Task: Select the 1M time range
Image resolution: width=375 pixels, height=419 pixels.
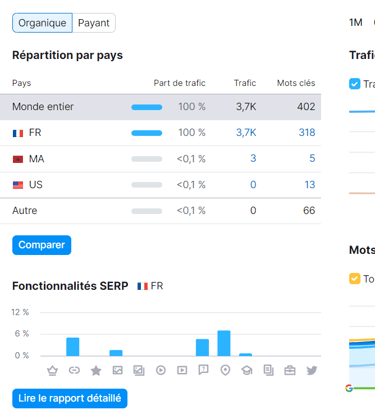Action: 356,22
